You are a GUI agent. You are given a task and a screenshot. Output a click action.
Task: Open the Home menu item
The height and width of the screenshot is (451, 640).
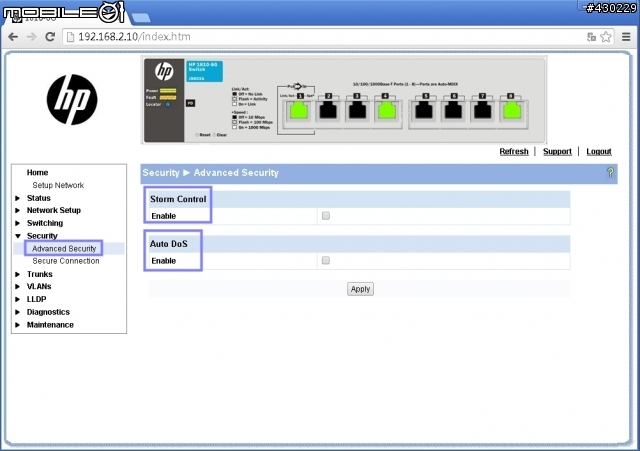tap(38, 173)
